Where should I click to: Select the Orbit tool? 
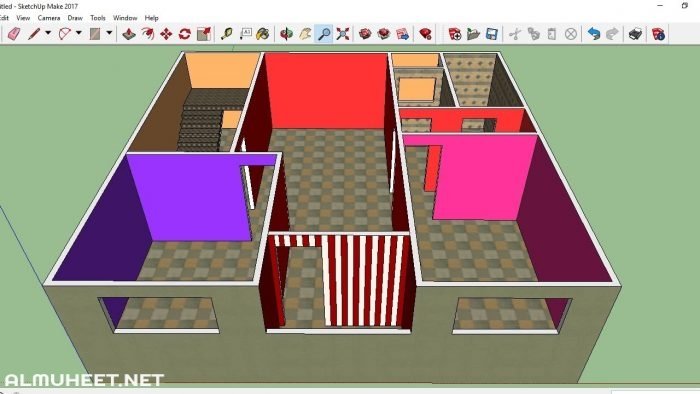286,33
